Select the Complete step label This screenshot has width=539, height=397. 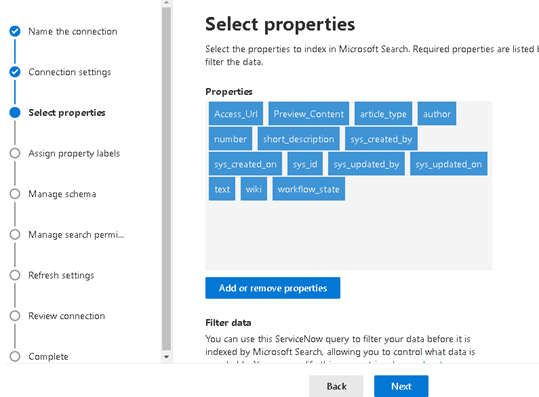click(x=48, y=356)
